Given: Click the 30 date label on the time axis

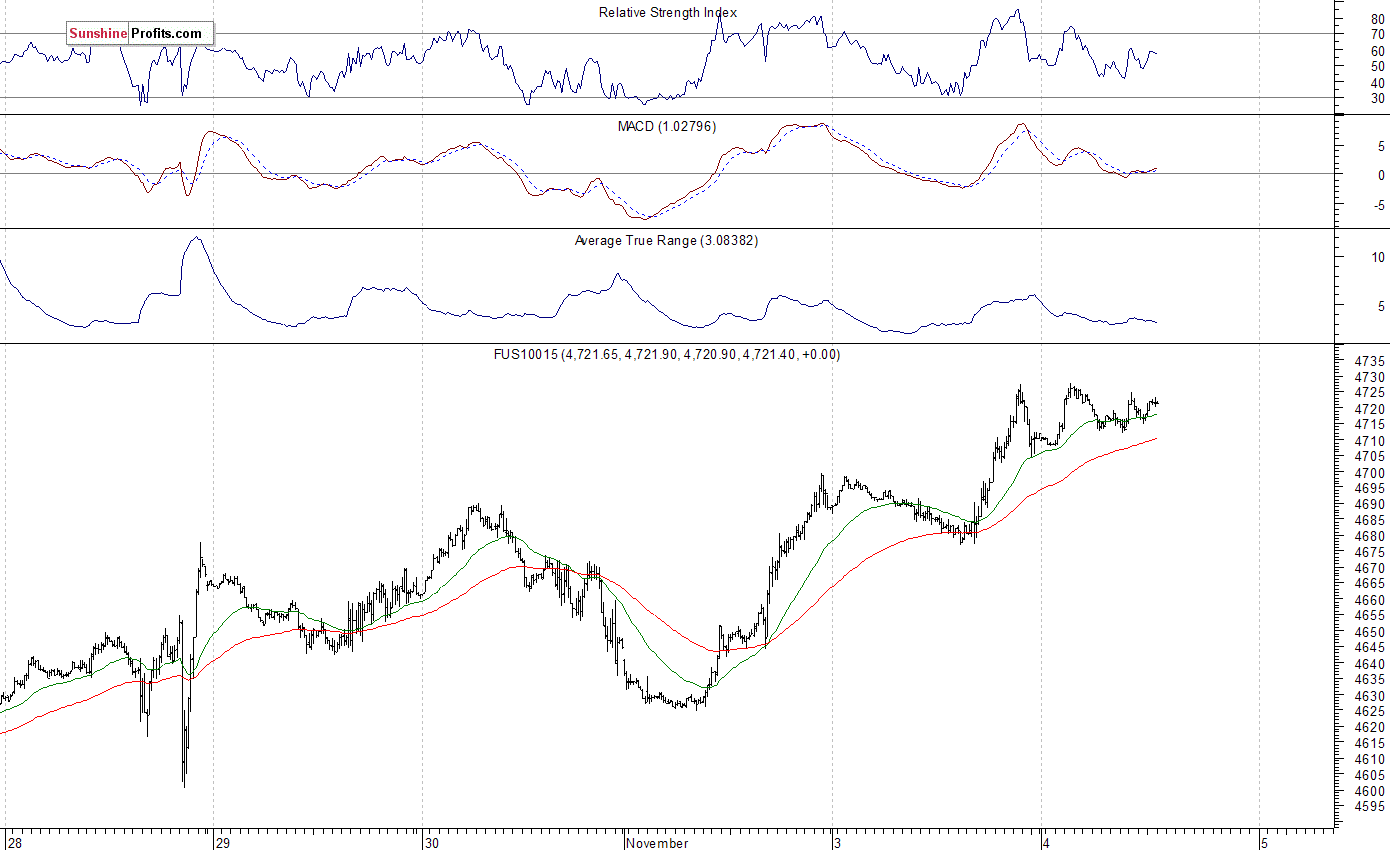Looking at the screenshot, I should point(432,843).
